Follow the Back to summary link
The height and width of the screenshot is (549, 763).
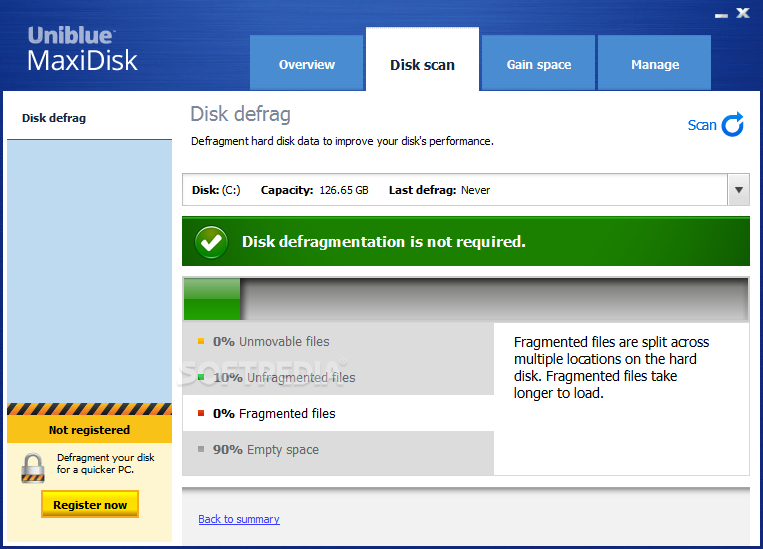239,519
